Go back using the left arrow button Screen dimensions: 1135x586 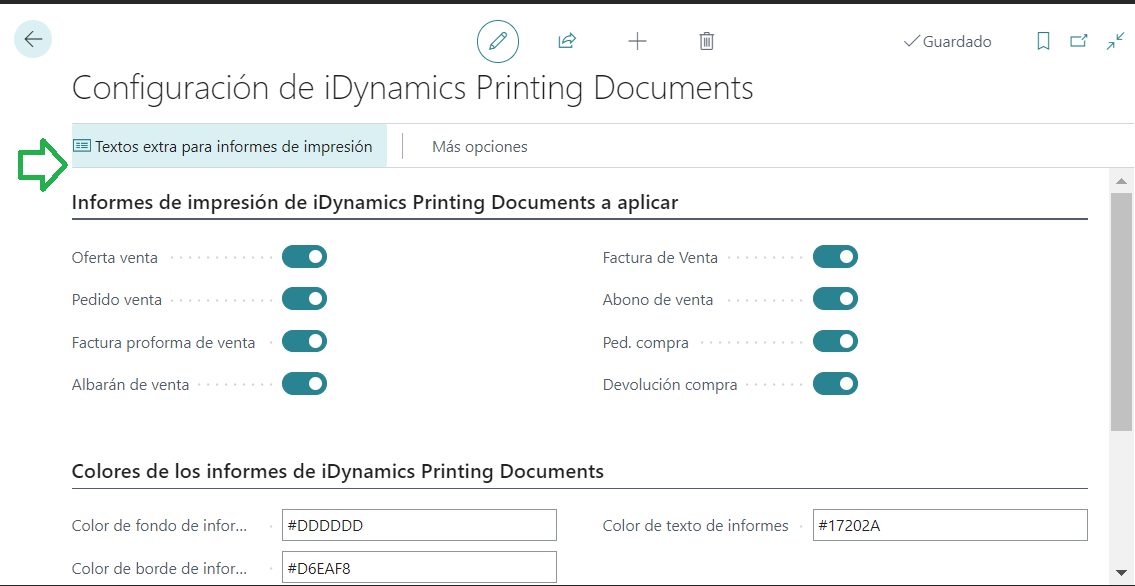[33, 39]
